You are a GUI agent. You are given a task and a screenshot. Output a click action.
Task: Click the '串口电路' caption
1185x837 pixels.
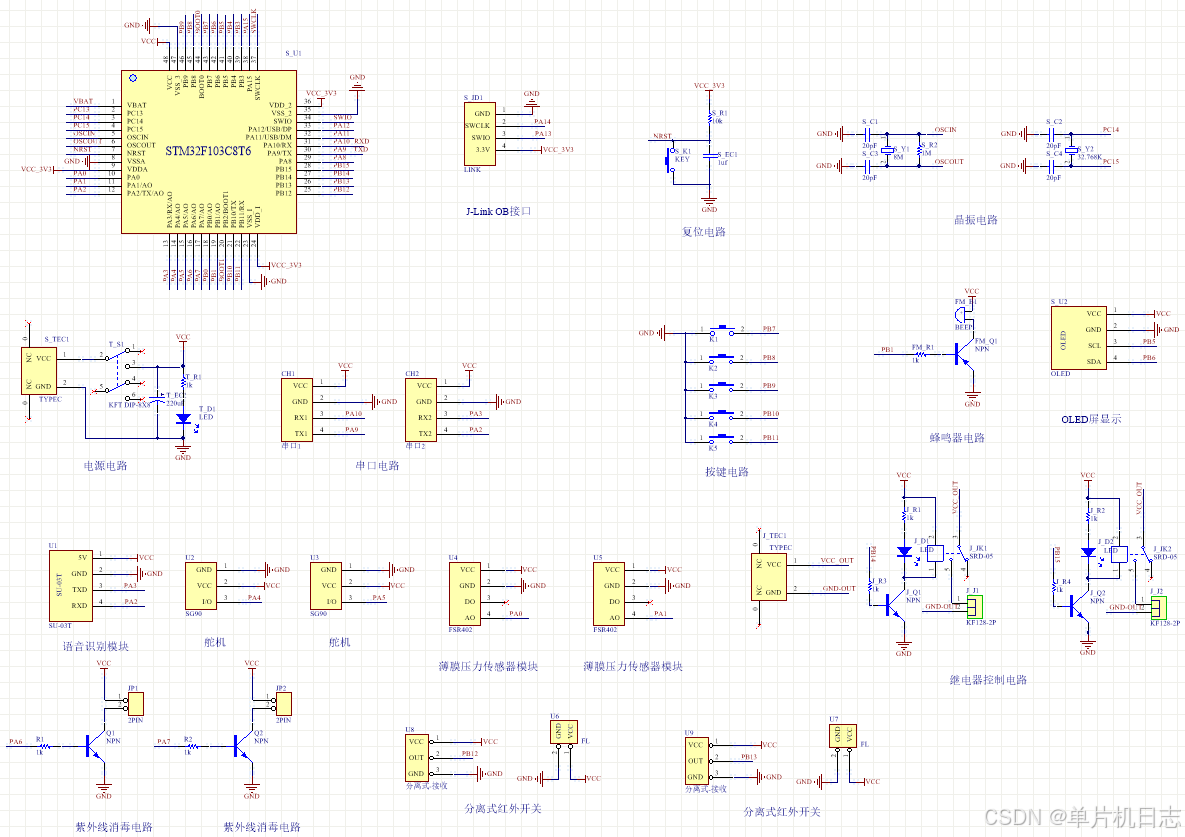pos(377,466)
